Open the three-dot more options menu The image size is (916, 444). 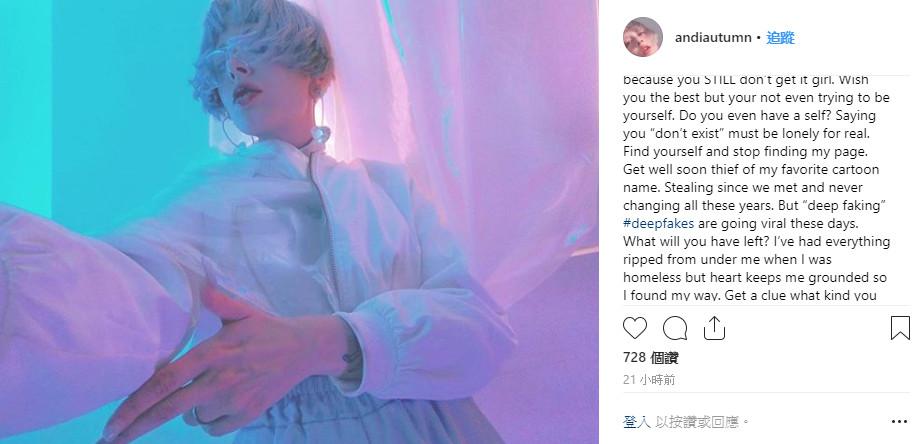coord(899,422)
